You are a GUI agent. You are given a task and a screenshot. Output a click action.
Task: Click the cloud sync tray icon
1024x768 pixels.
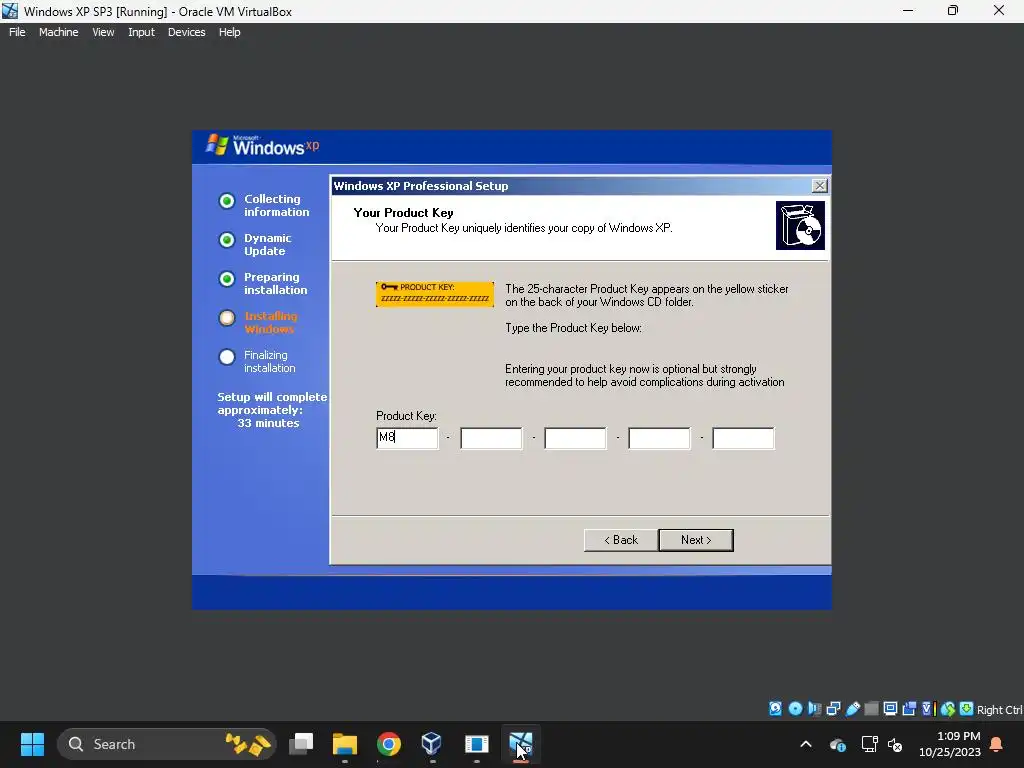click(838, 744)
